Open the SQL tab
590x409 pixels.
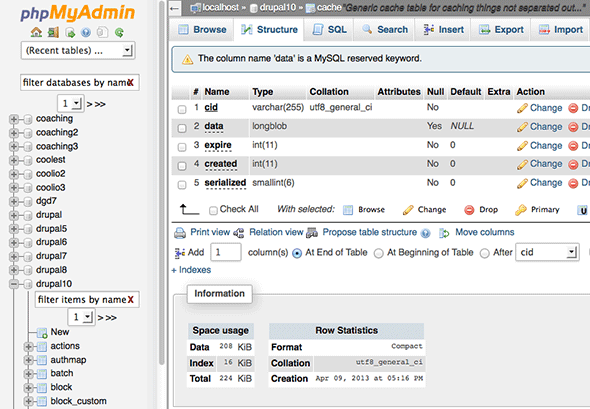point(330,29)
